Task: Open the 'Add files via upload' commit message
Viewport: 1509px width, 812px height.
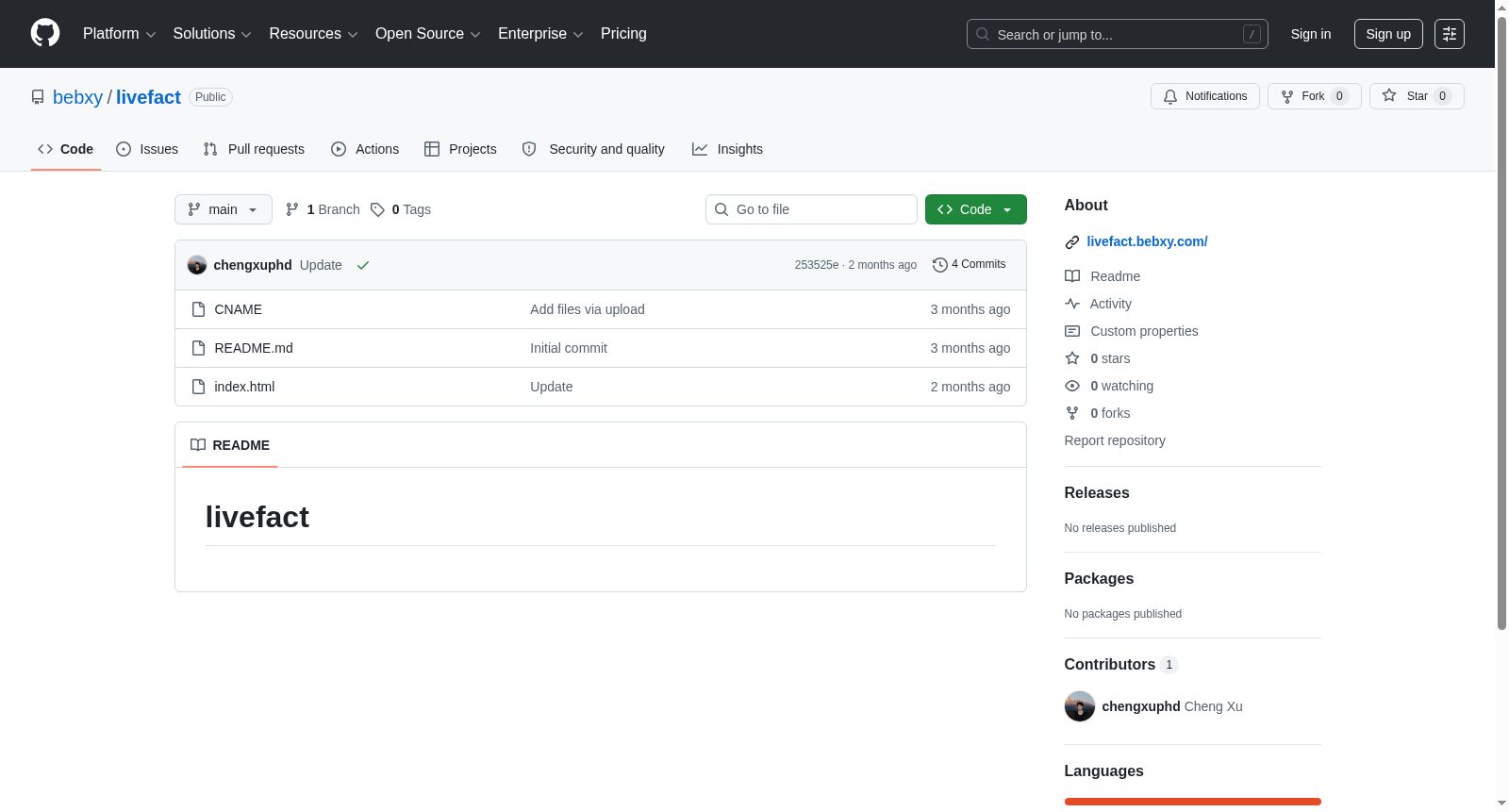Action: [588, 309]
